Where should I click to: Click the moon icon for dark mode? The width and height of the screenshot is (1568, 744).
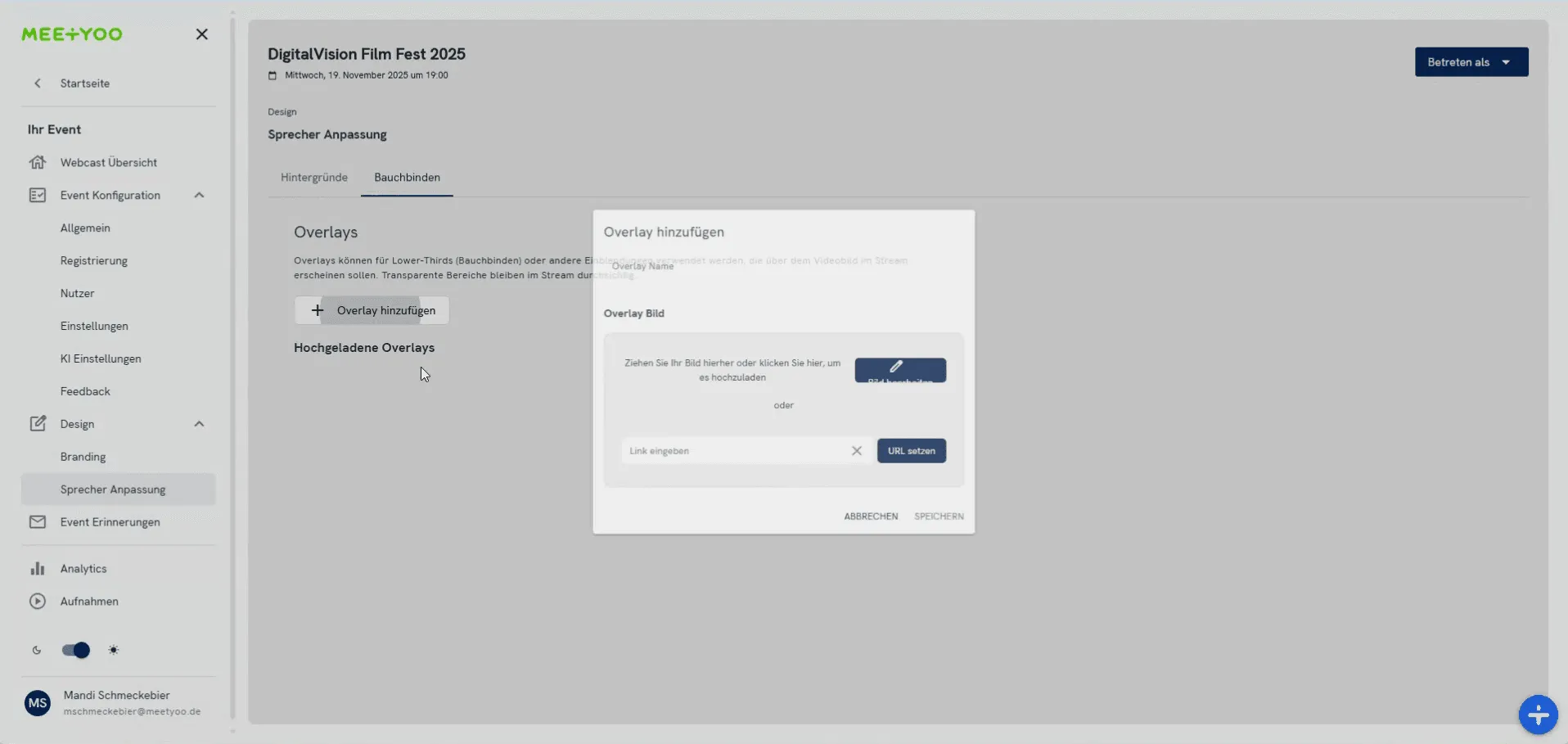(36, 650)
